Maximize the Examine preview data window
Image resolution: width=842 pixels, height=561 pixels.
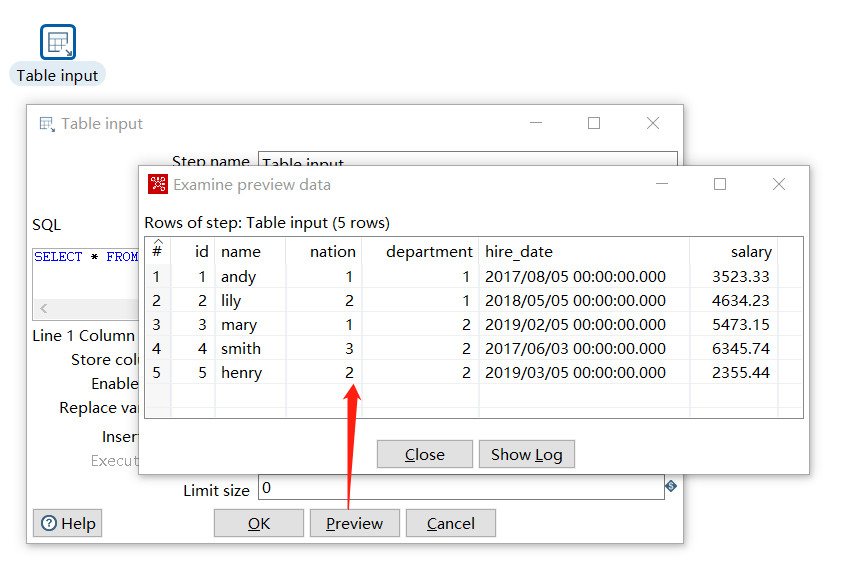coord(719,184)
